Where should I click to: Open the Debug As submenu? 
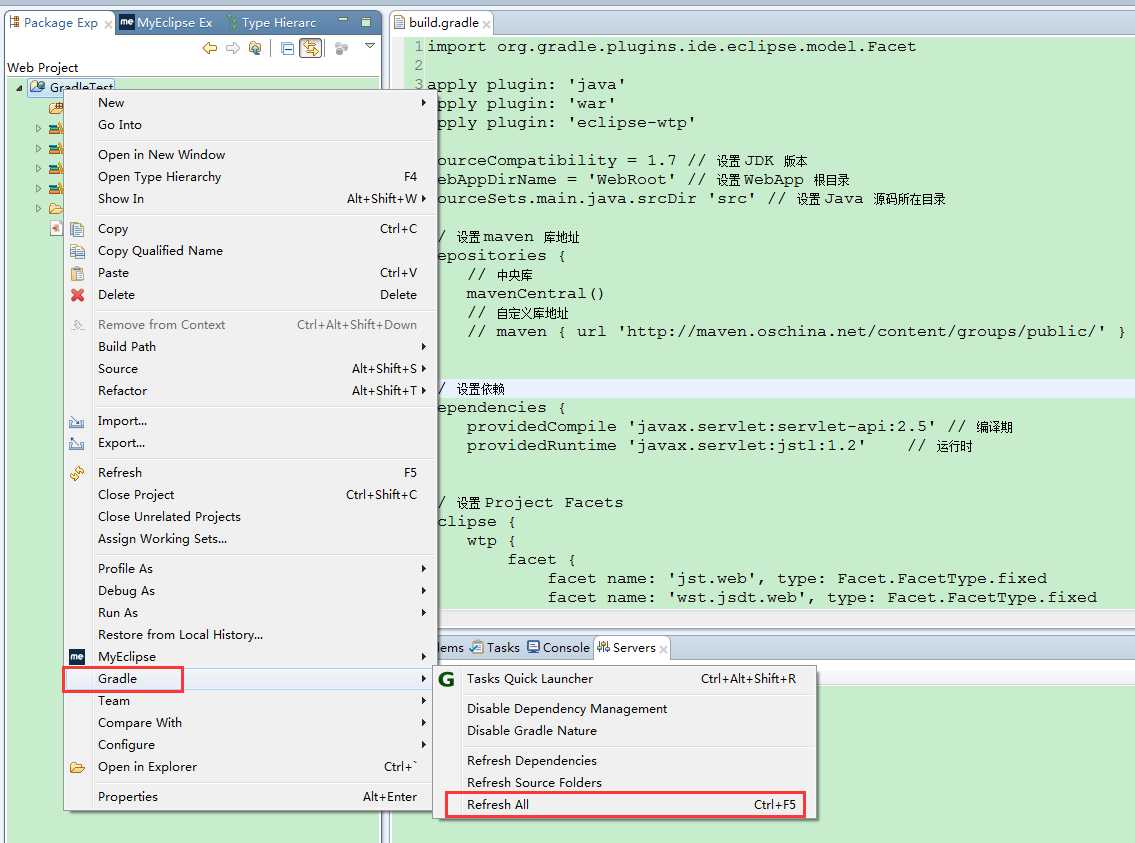[x=250, y=590]
